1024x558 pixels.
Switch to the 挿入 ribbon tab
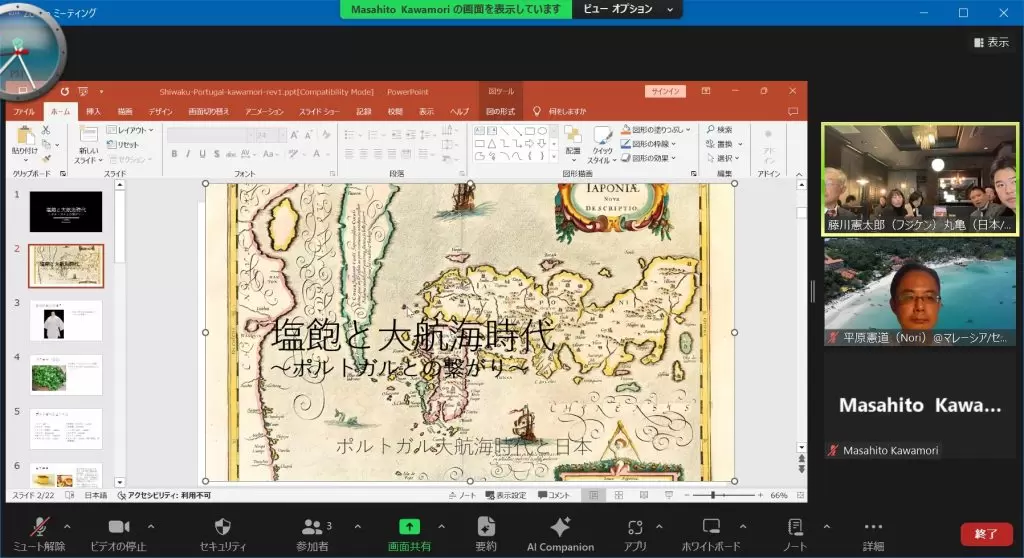(x=93, y=112)
